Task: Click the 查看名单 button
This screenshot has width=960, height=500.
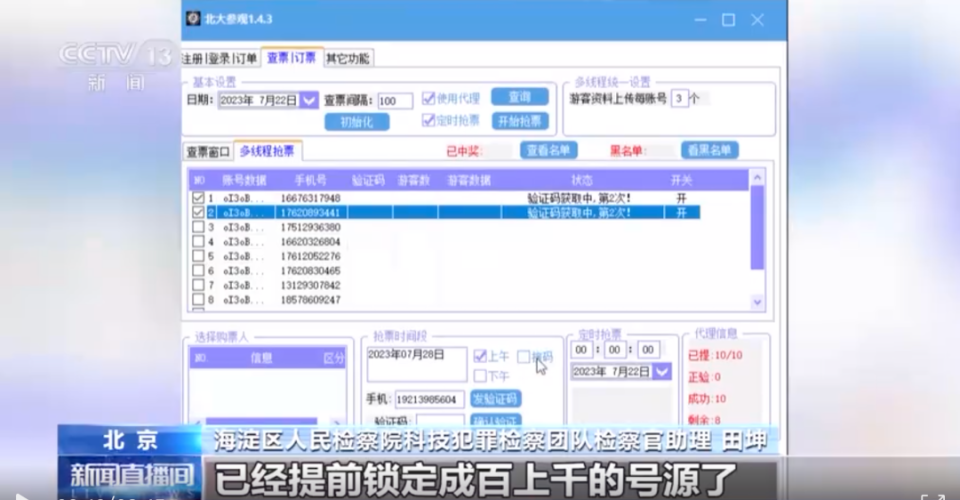Action: coord(549,150)
